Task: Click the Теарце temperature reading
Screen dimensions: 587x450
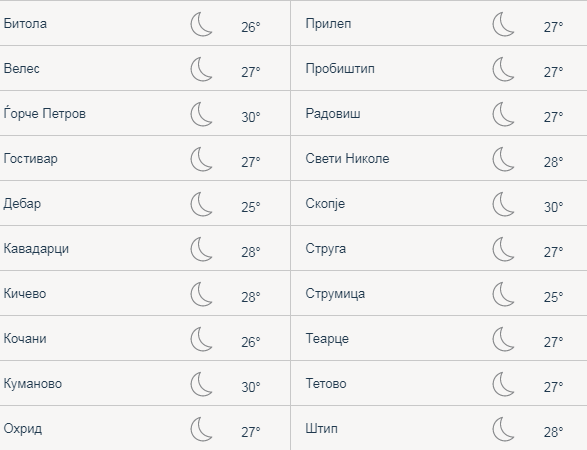Action: click(553, 342)
